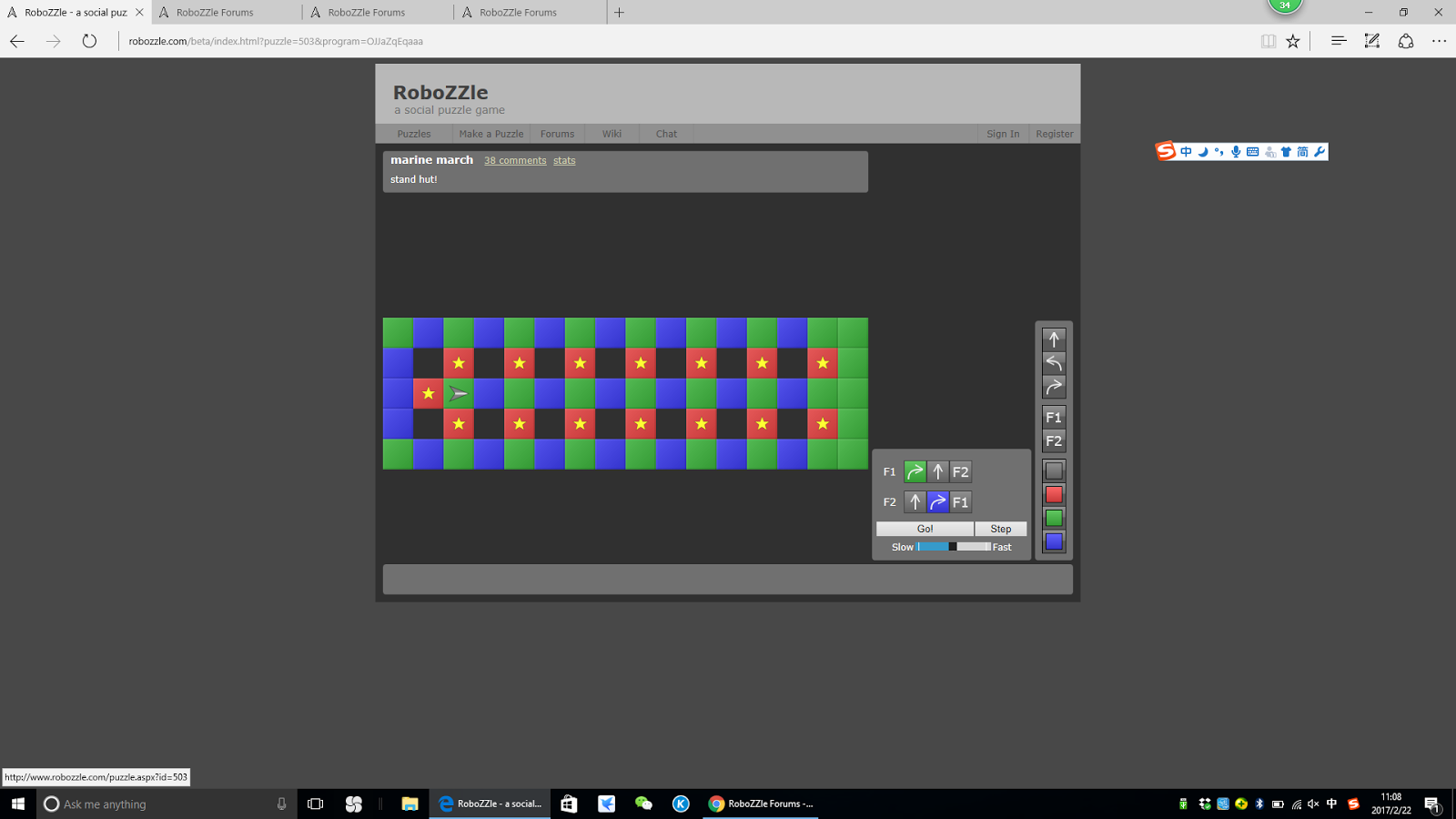Click the robot ship on the board
Viewport: 1456px width, 819px height.
click(x=459, y=394)
